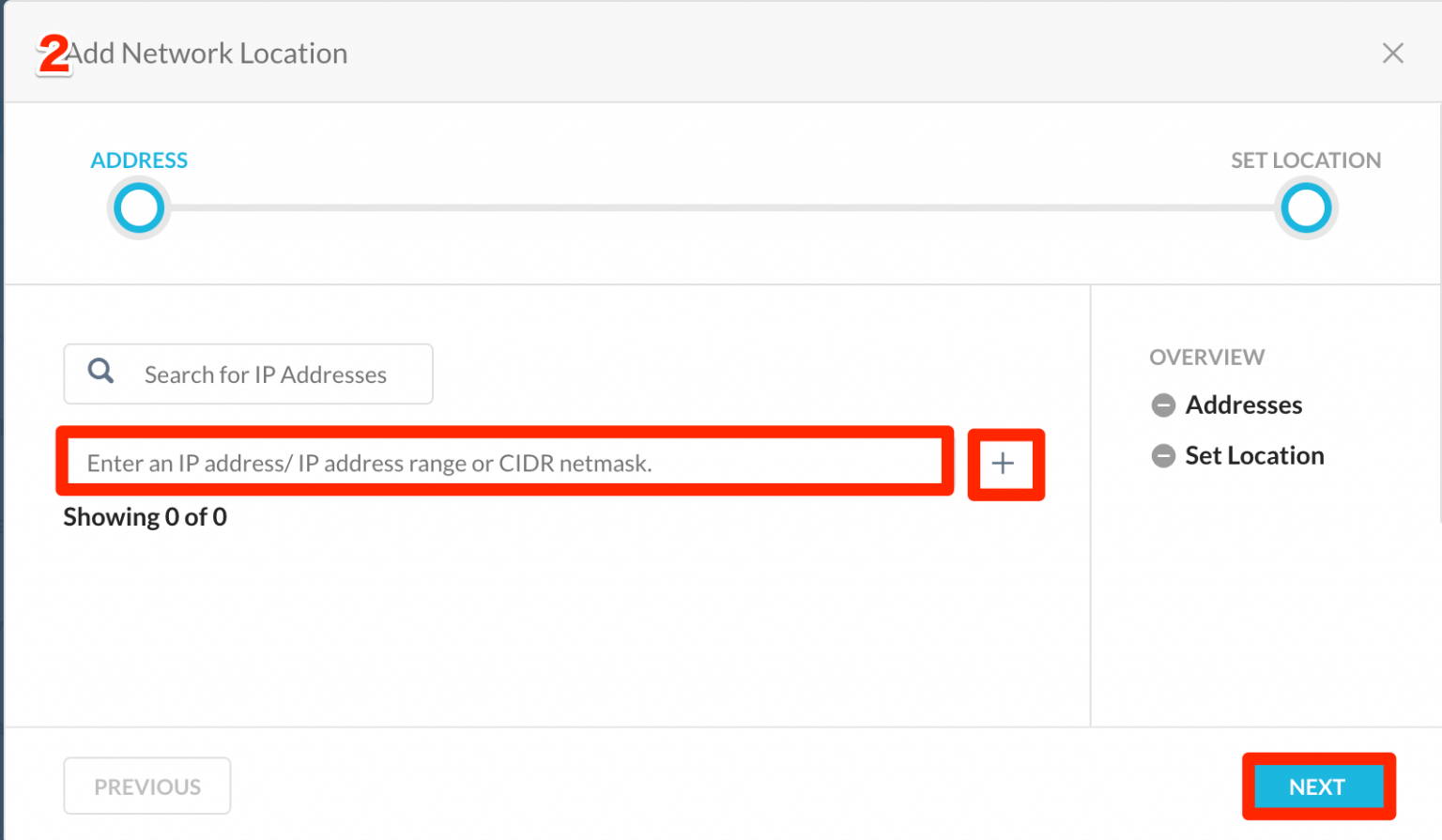Click the "Showing 0 of 0" results text
This screenshot has width=1442, height=840.
[146, 517]
